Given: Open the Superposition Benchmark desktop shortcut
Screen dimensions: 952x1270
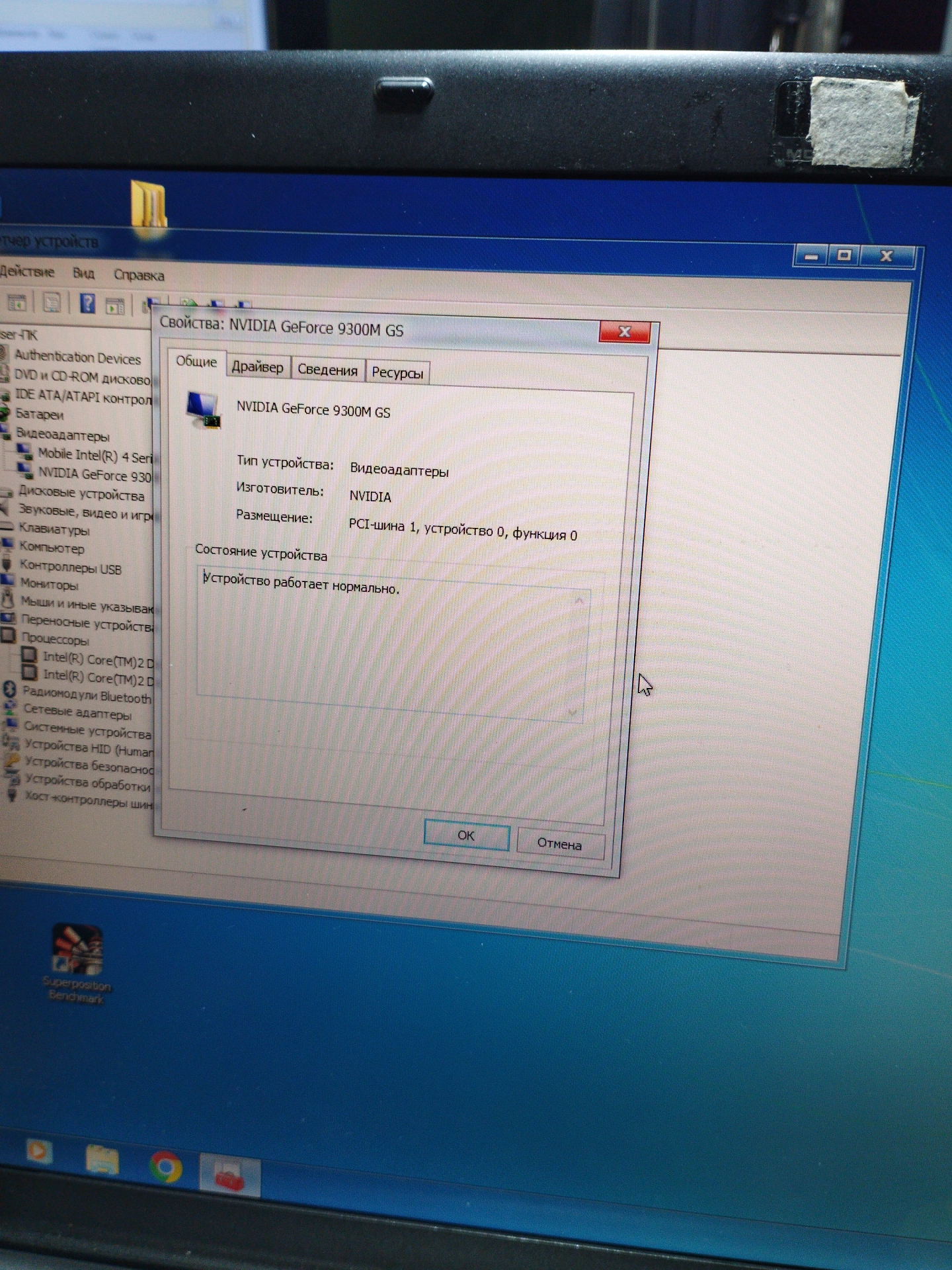Looking at the screenshot, I should (77, 964).
